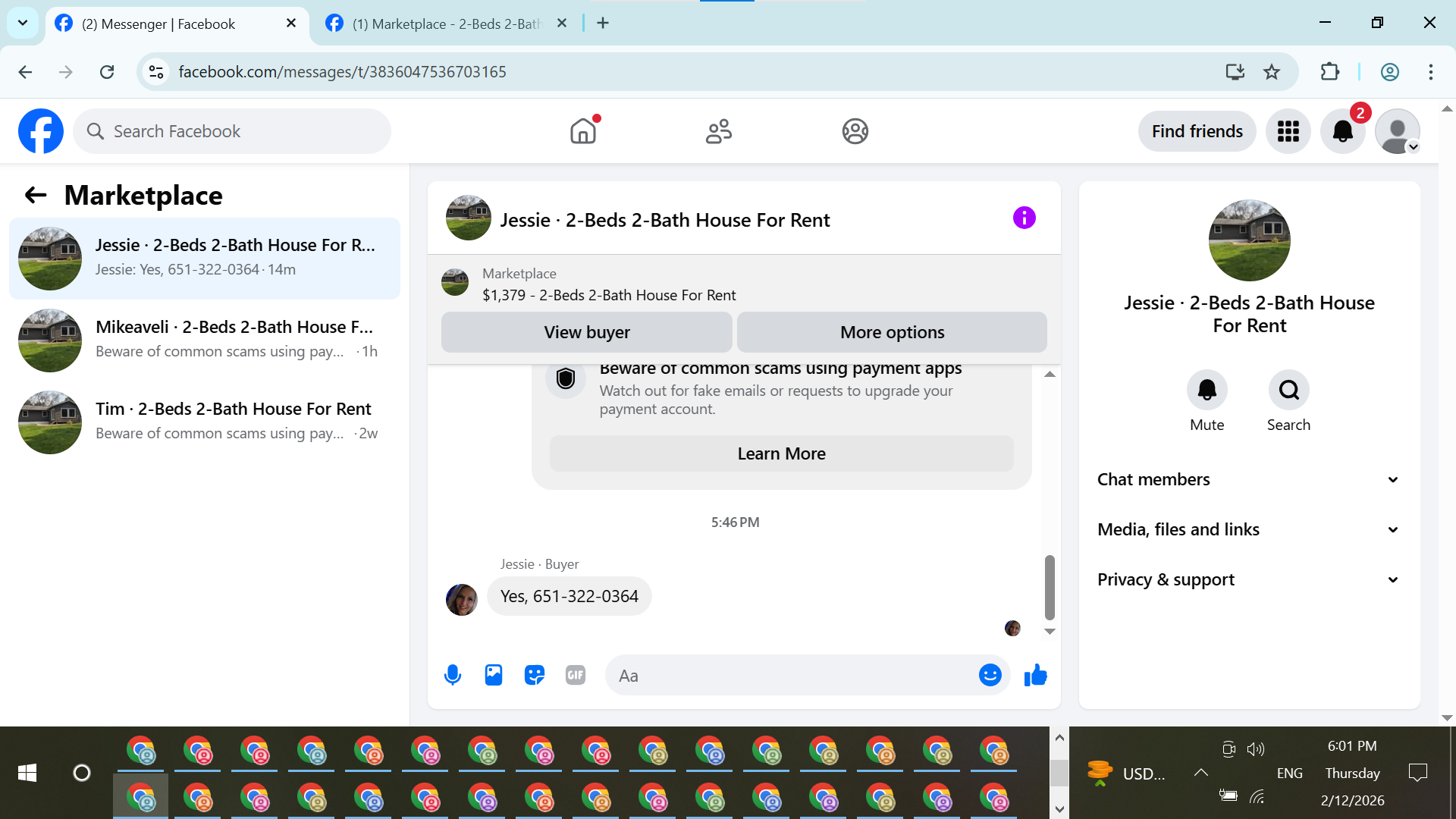View site information in address bar
This screenshot has height=819, width=1456.
tap(156, 72)
